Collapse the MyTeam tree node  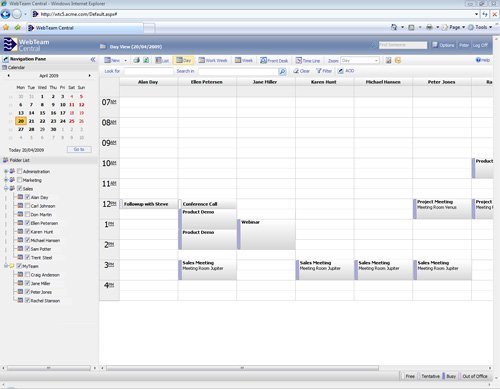6,266
